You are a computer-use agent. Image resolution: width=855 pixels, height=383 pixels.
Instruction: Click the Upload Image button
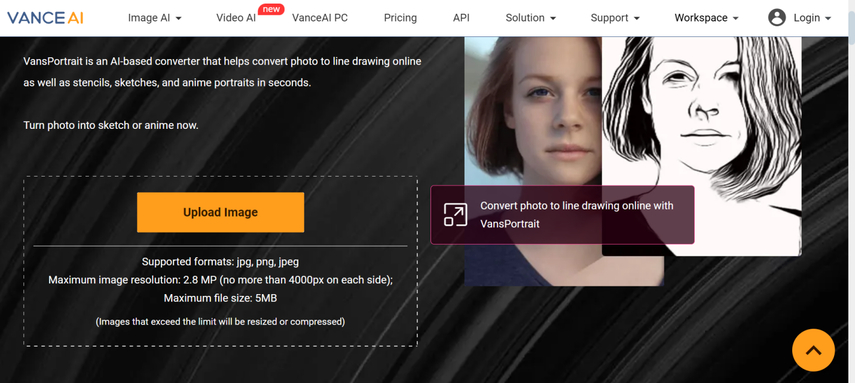(220, 212)
